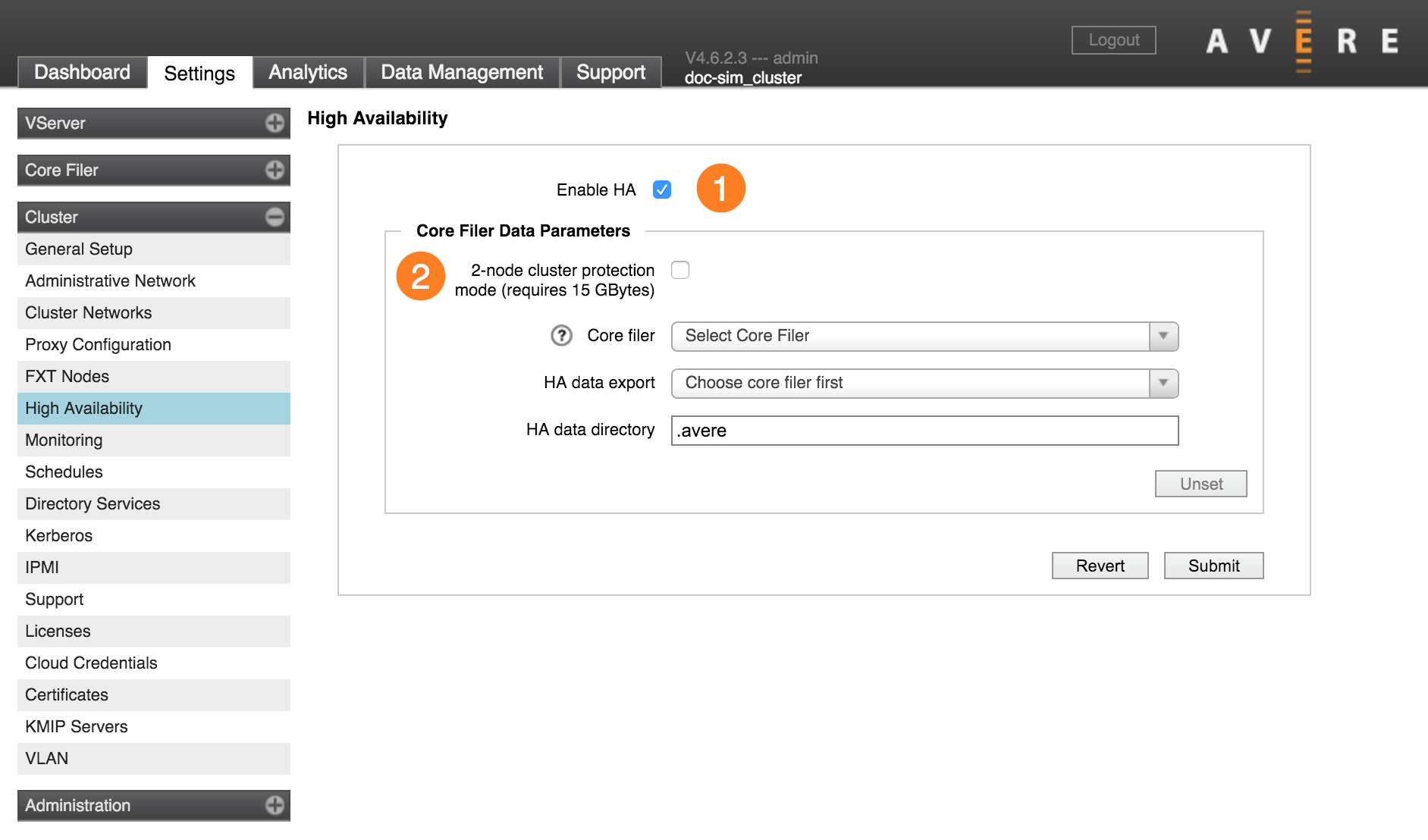
Task: Open Support under Cluster sidebar
Action: click(x=154, y=599)
